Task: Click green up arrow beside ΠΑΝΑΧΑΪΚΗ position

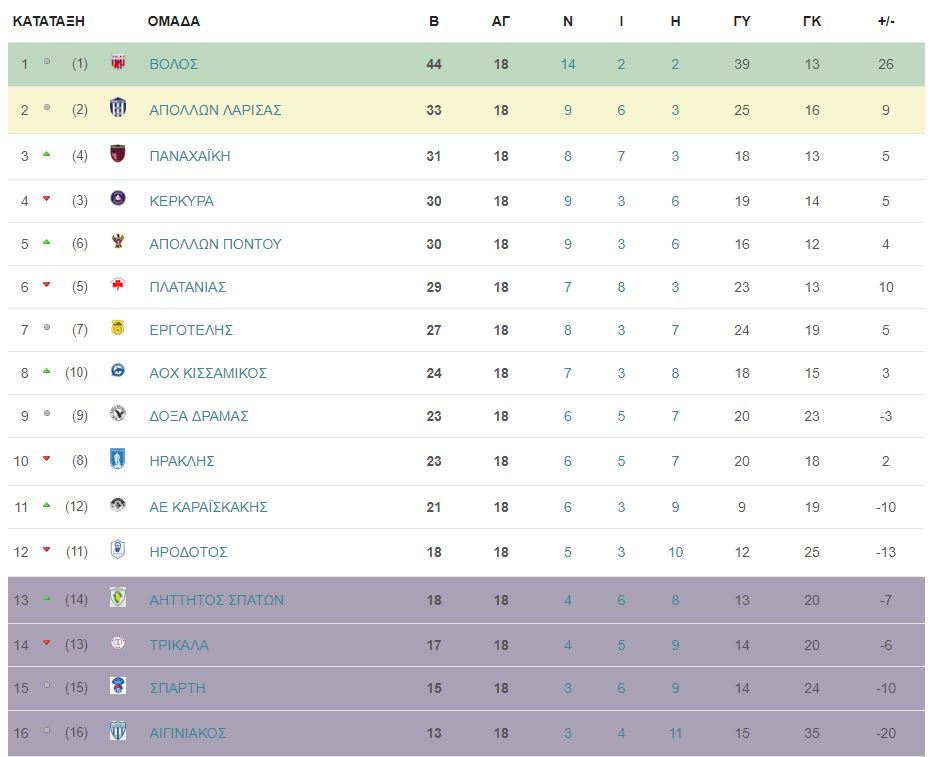Action: pyautogui.click(x=46, y=155)
